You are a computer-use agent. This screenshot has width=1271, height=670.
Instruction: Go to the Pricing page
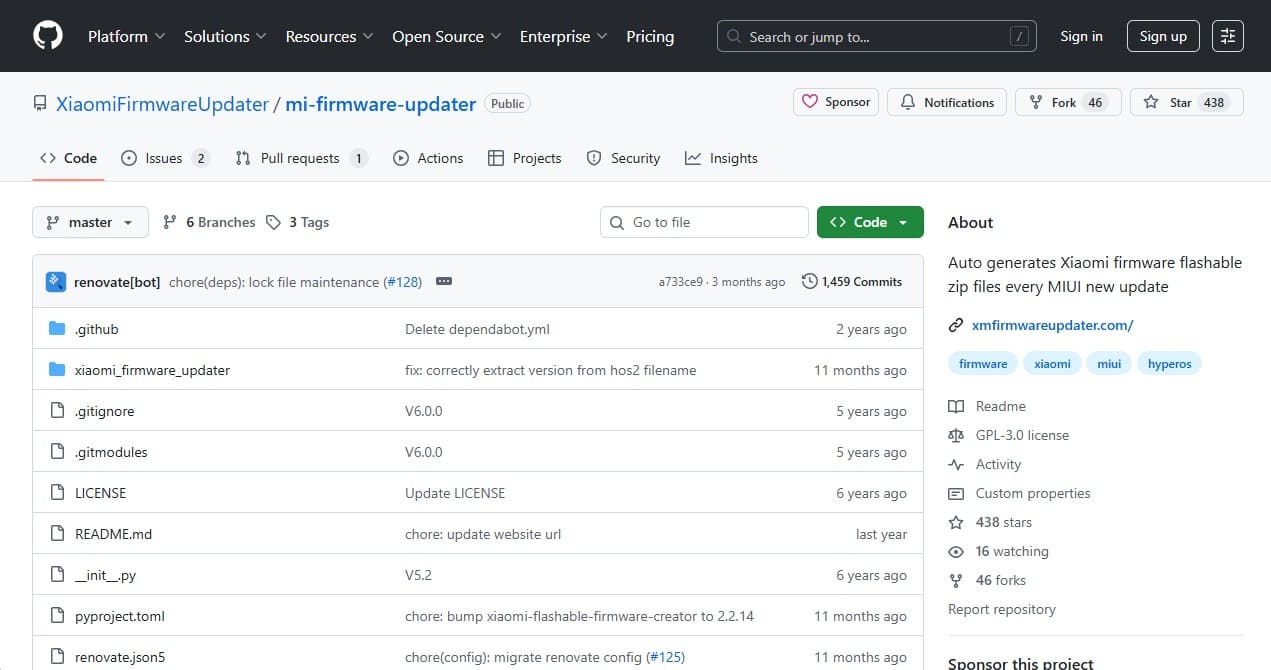point(650,36)
